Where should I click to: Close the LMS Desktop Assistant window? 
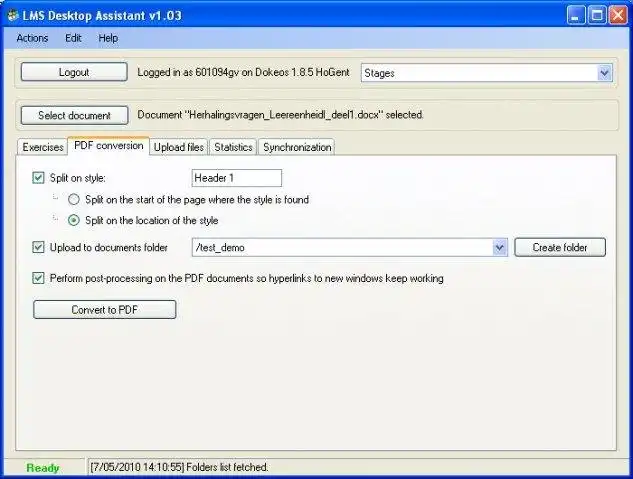pyautogui.click(x=618, y=15)
